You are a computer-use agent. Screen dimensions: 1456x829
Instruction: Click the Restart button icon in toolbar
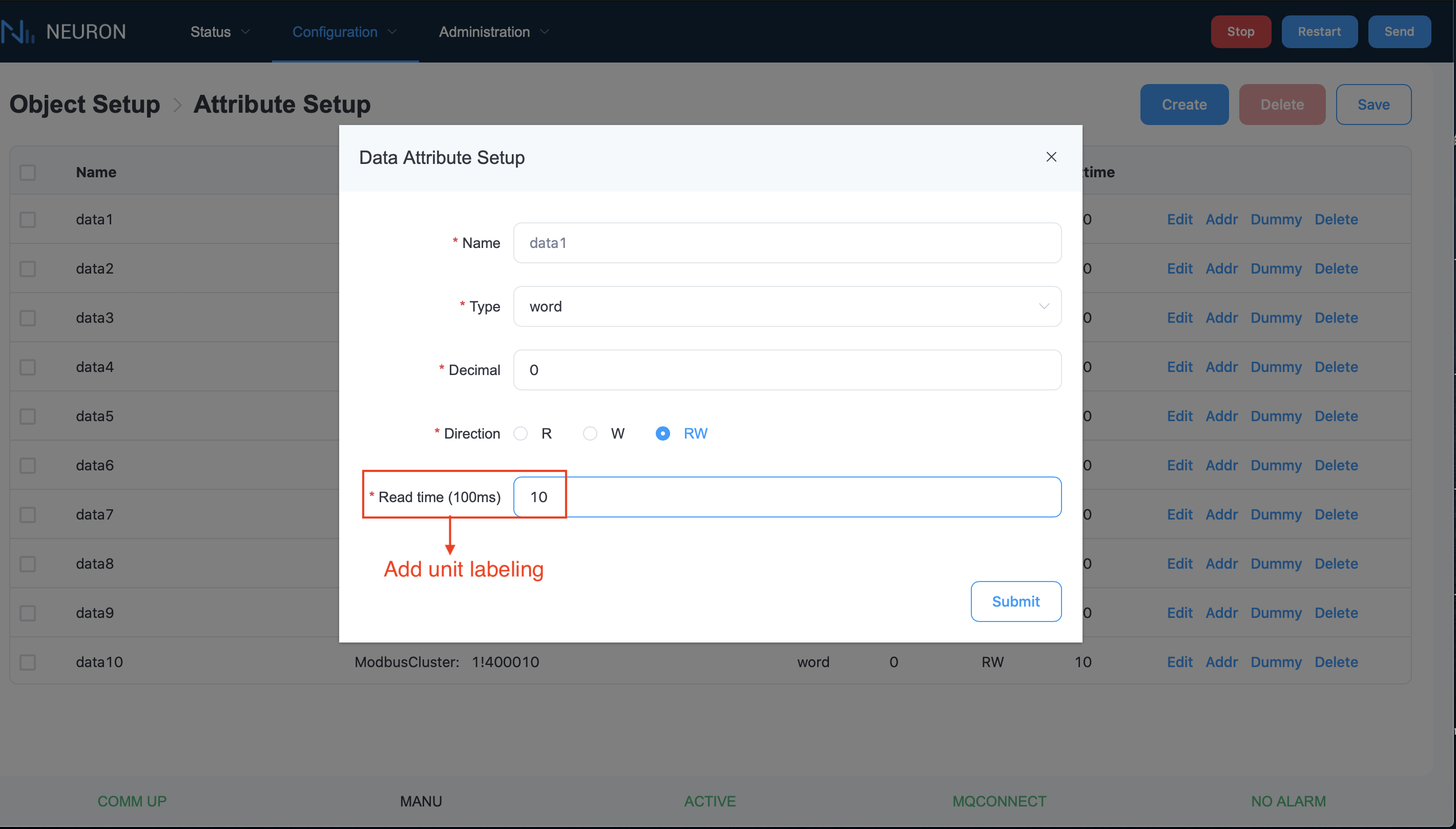(x=1319, y=31)
